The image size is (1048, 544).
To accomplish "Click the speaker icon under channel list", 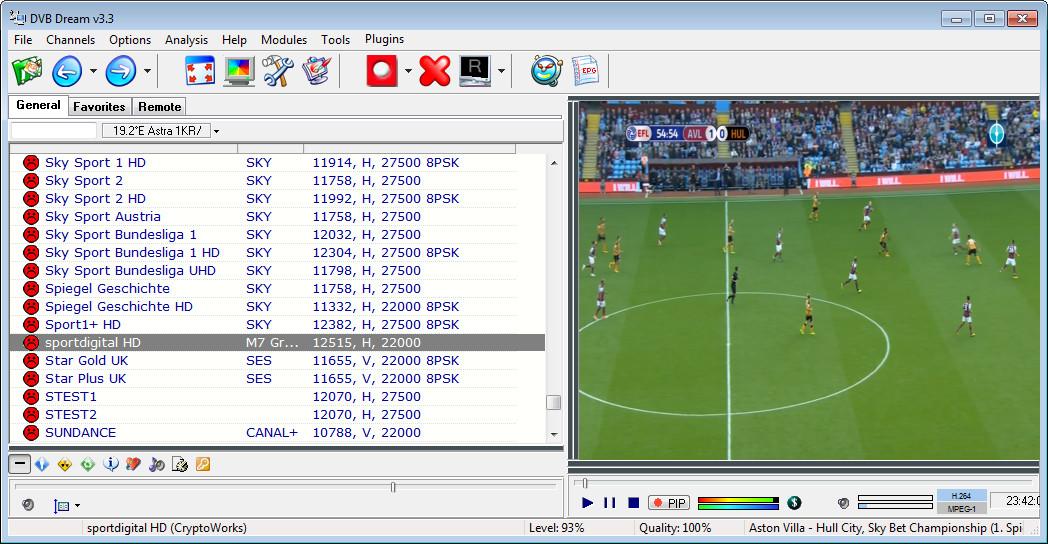I will pyautogui.click(x=27, y=505).
